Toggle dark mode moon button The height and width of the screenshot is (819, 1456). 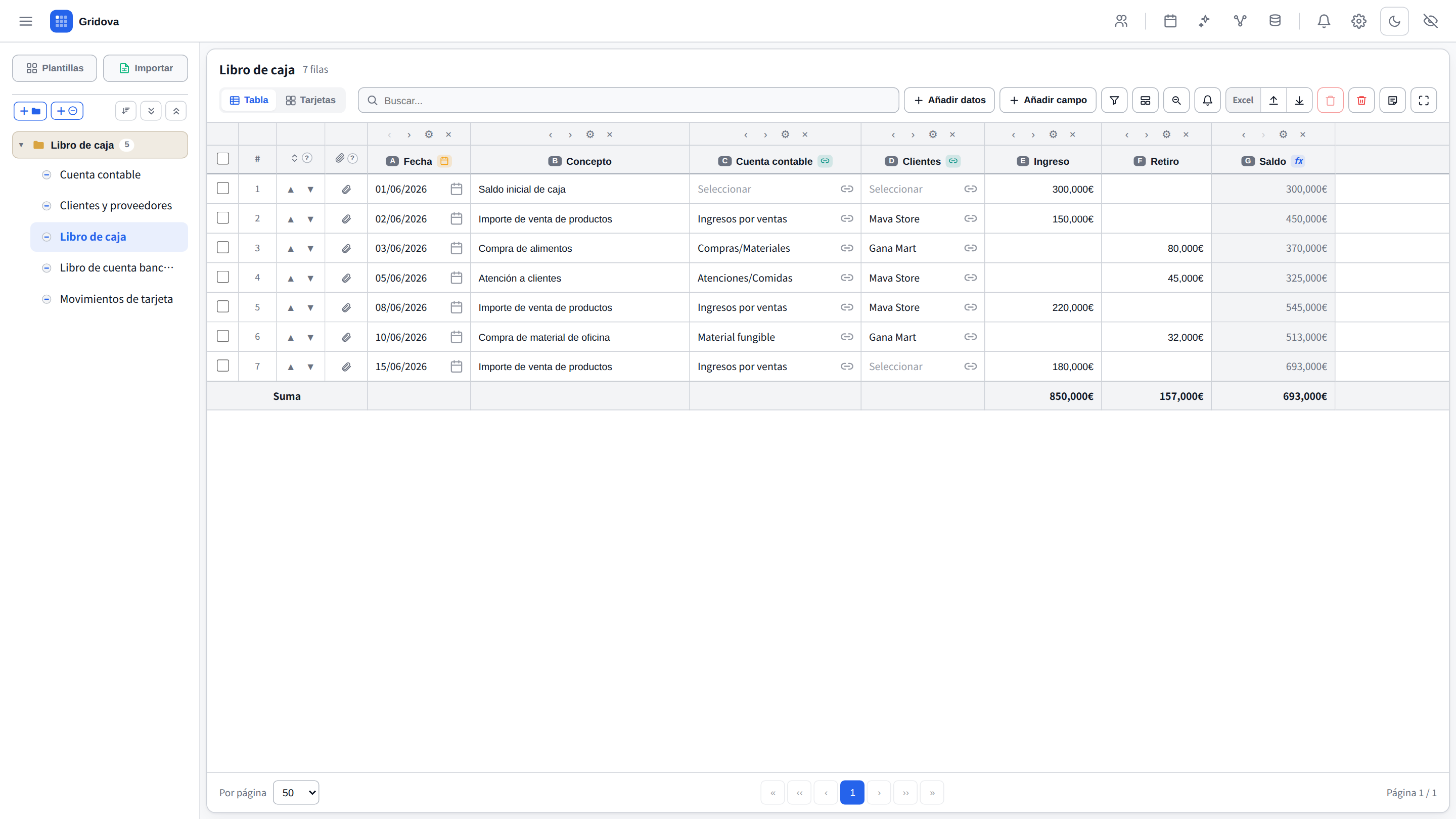click(x=1394, y=21)
